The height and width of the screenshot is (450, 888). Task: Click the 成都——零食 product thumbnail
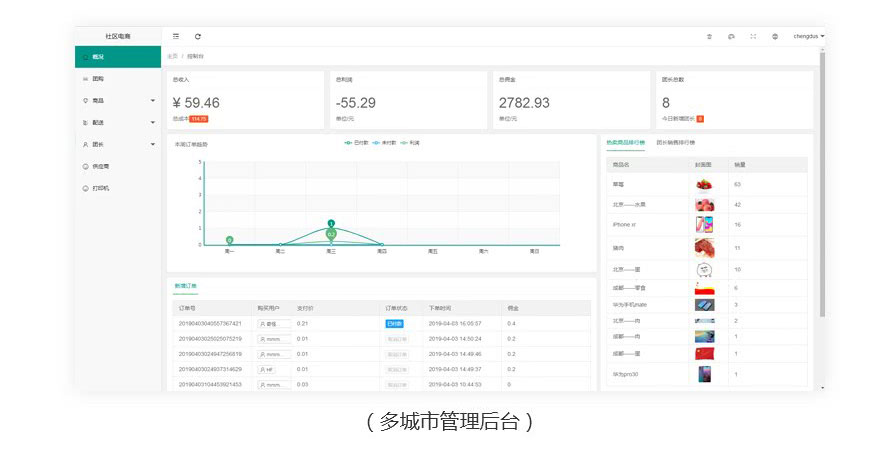point(705,288)
